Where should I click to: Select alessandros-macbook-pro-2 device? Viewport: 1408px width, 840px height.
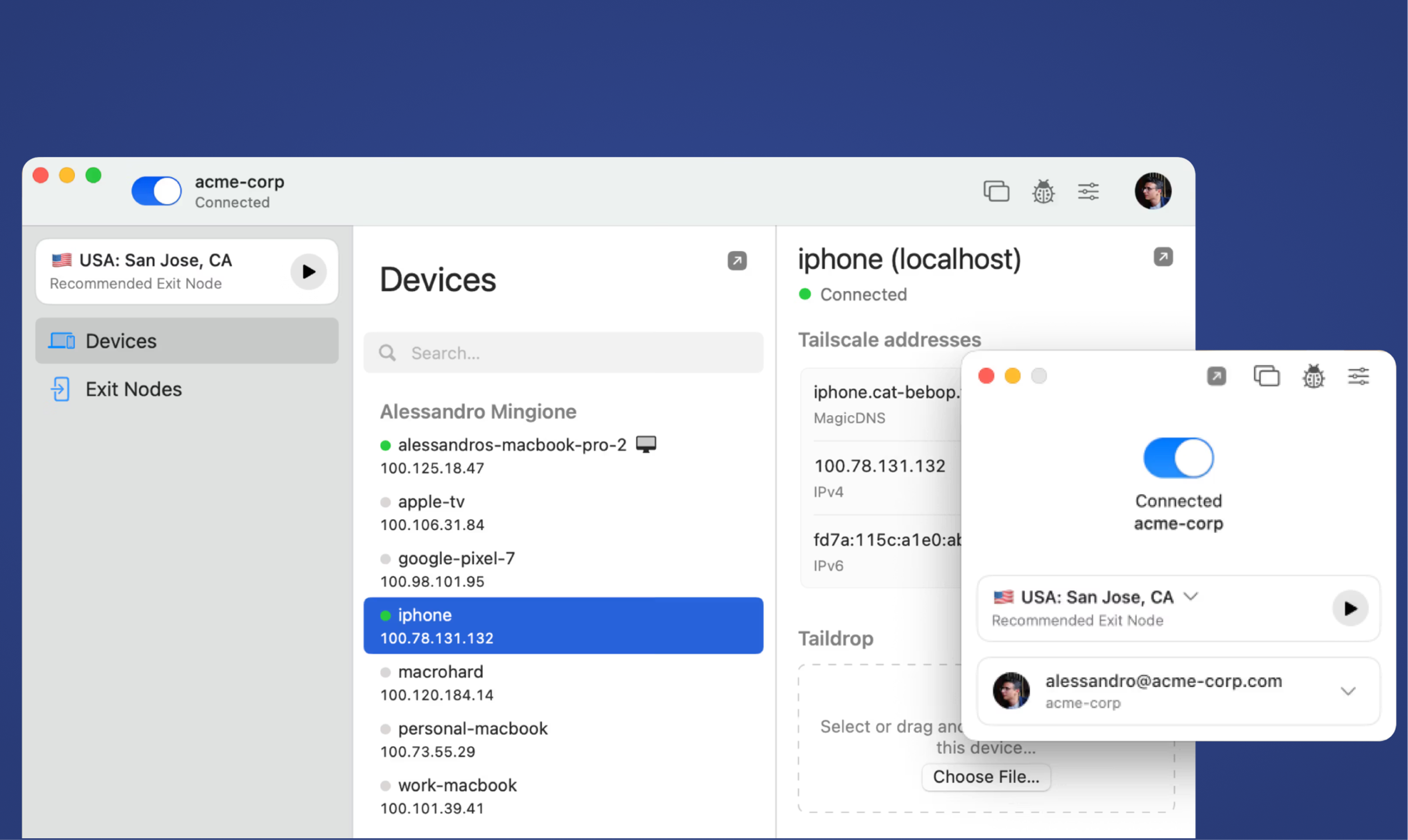[563, 456]
